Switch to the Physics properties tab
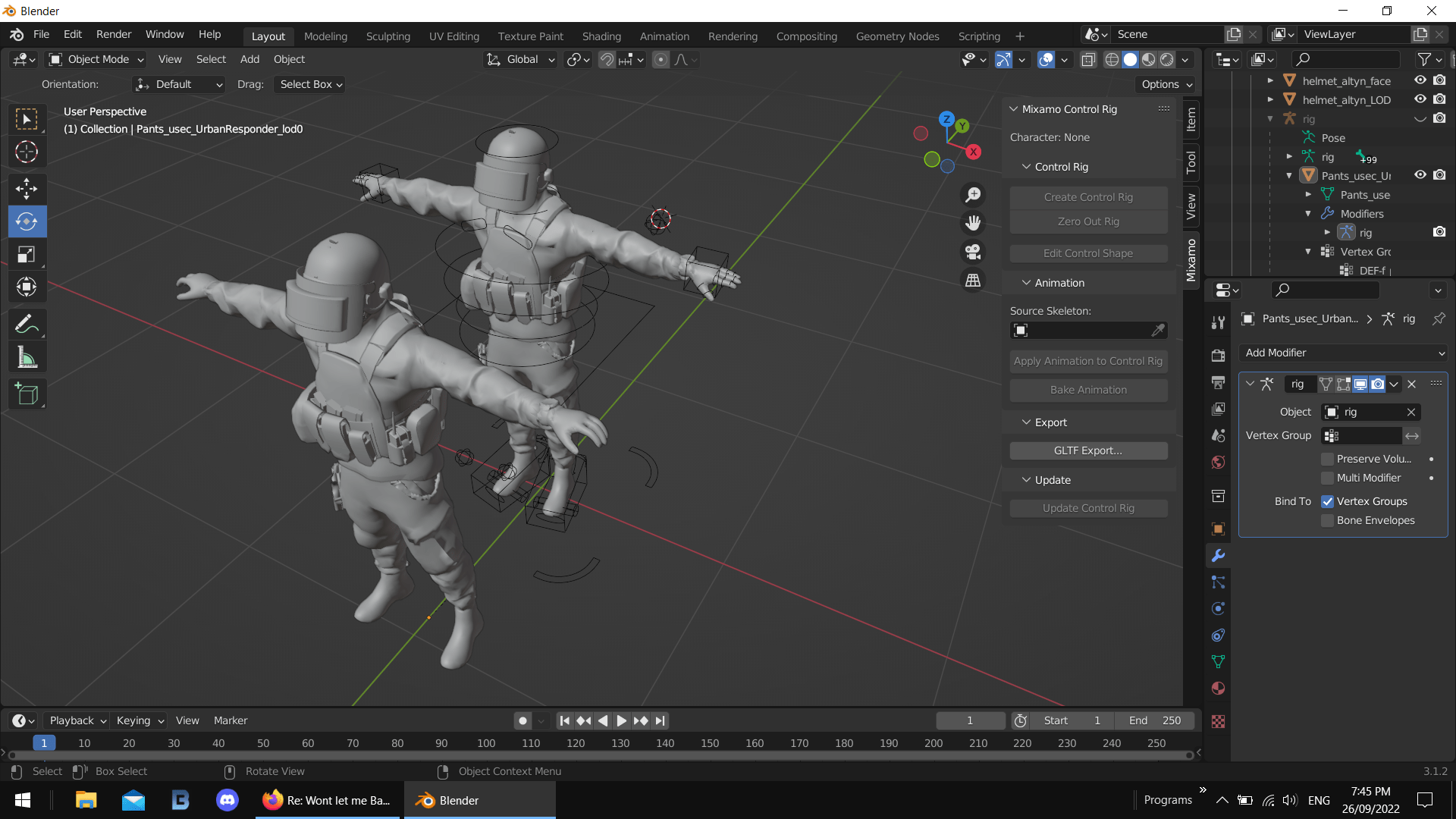Viewport: 1456px width, 819px height. coord(1218,608)
